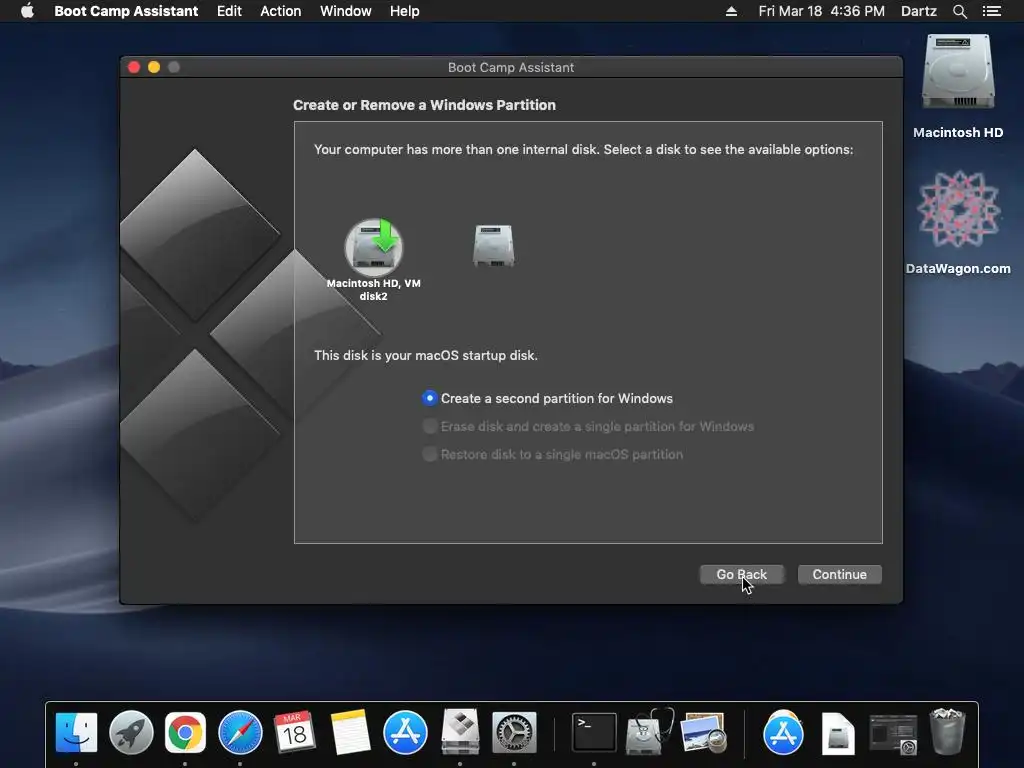This screenshot has width=1024, height=768.
Task: Open the Boot Camp Assistant application menu
Action: pos(126,11)
